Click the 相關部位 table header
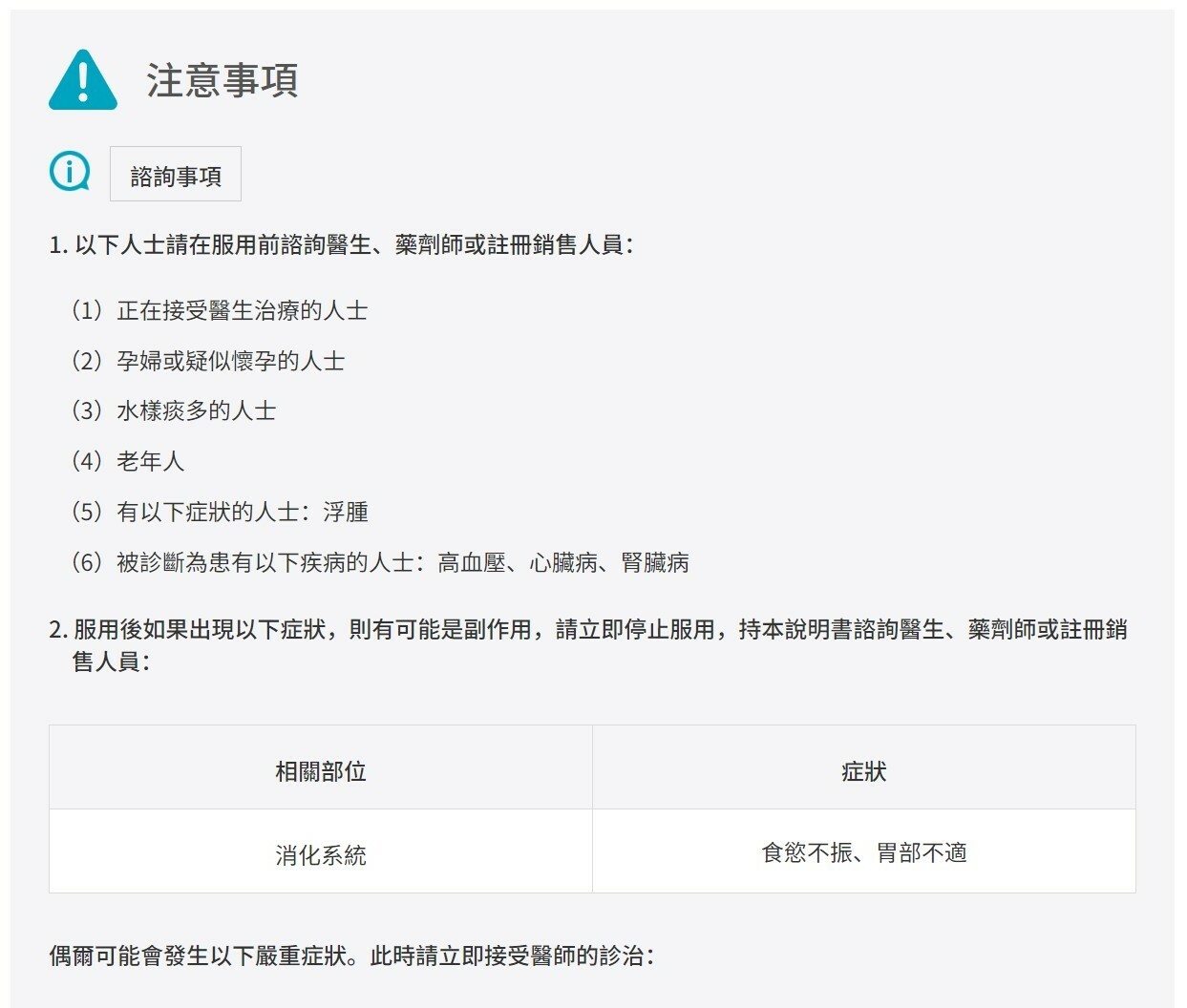Viewport: 1187px width, 1008px height. (x=321, y=771)
